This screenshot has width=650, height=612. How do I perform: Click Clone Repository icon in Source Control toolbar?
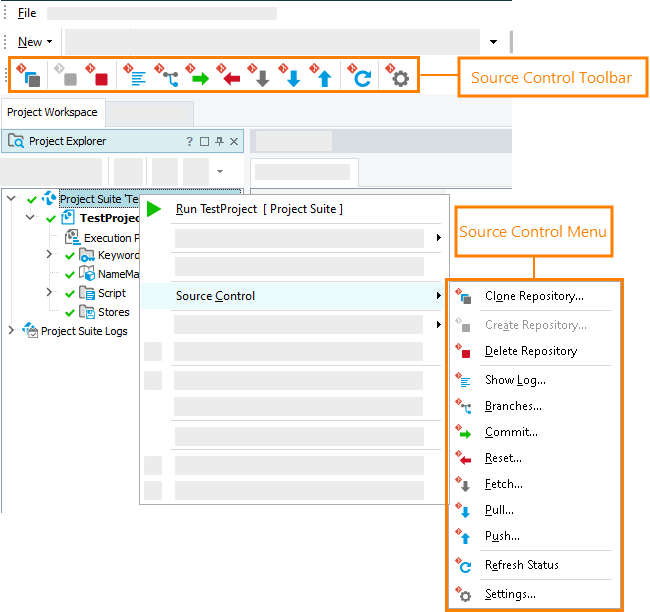point(32,77)
